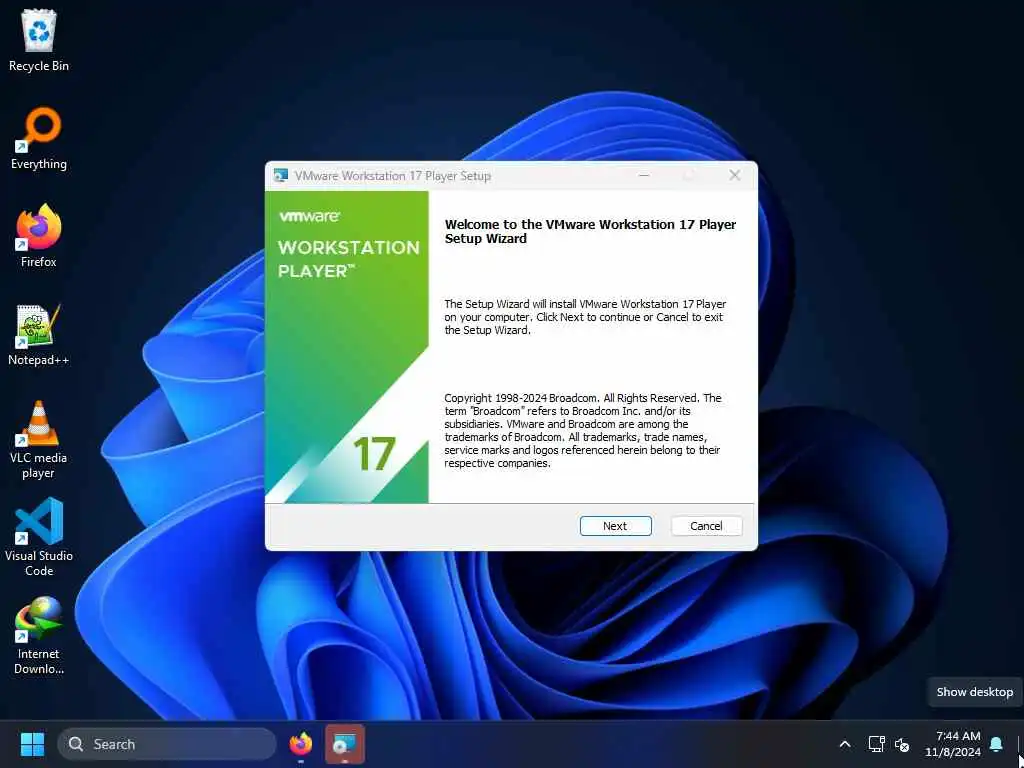Click the VMware installer taskbar icon
Screen dimensions: 1024x768
click(344, 744)
